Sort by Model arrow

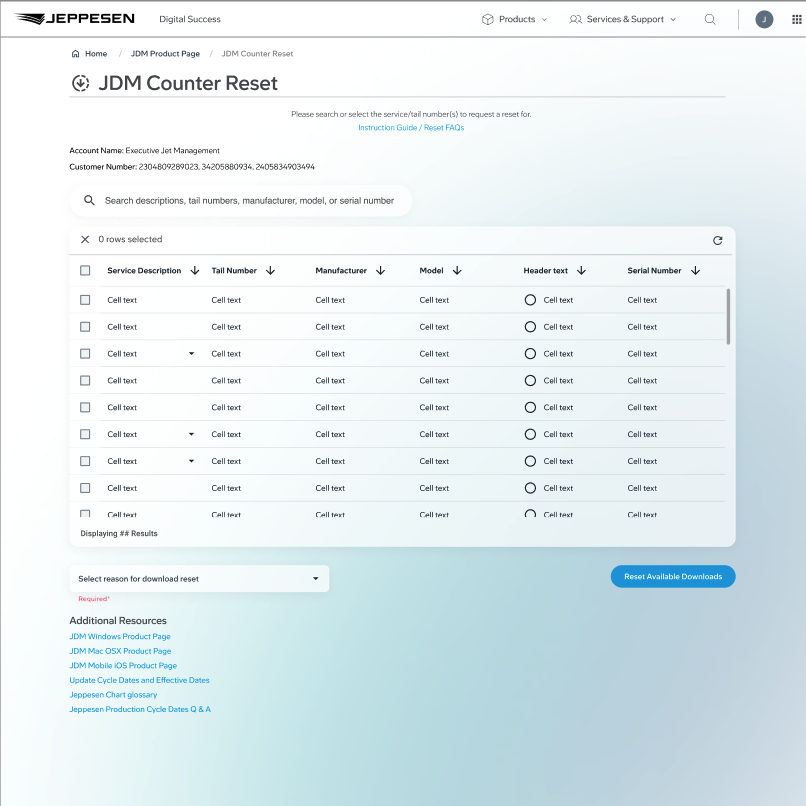[x=457, y=270]
